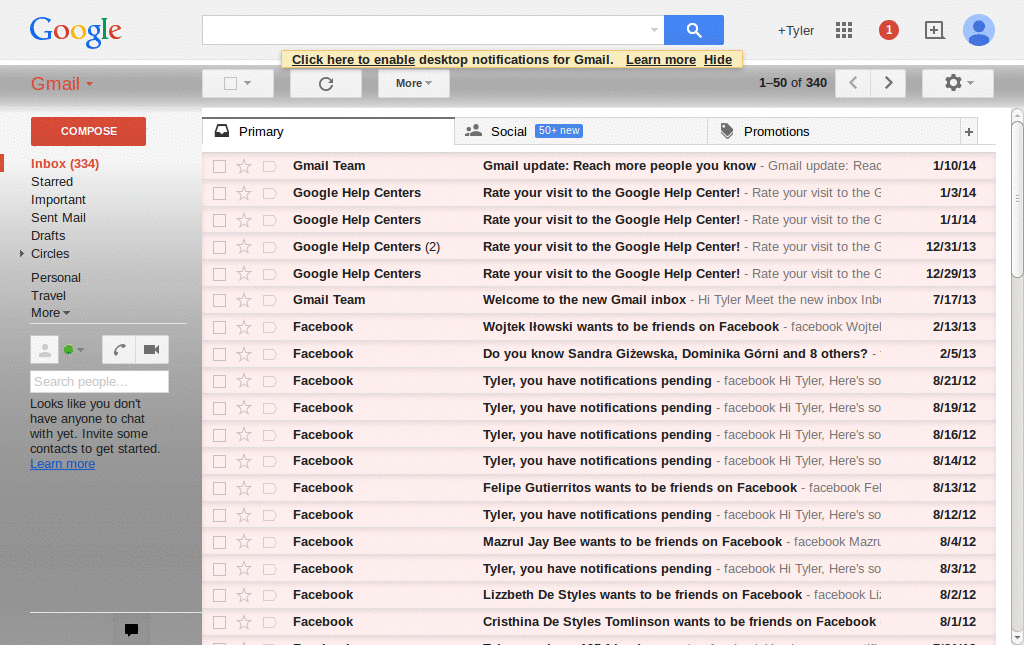Star the Wojtek Iłowski friend request email
The image size is (1024, 645).
[x=244, y=327]
